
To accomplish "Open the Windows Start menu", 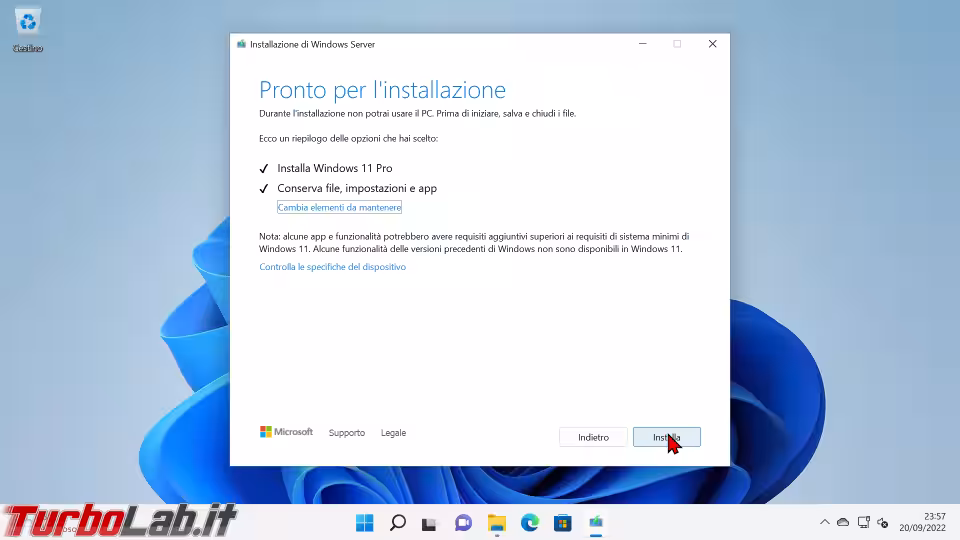I will tap(364, 523).
